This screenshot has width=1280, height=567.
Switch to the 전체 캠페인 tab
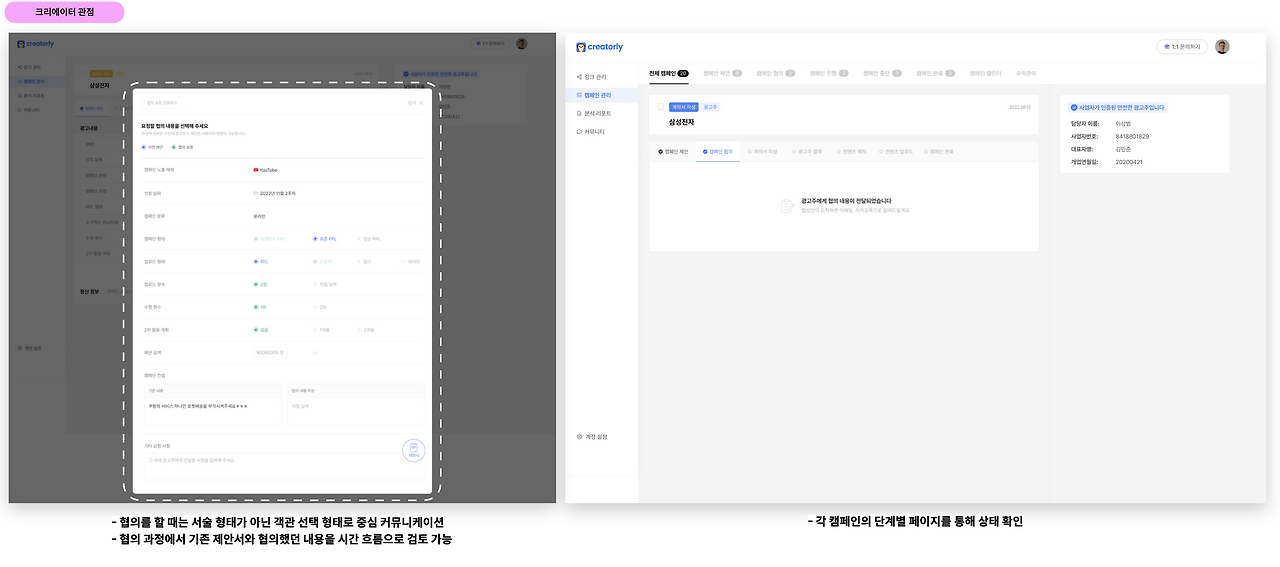(x=669, y=73)
